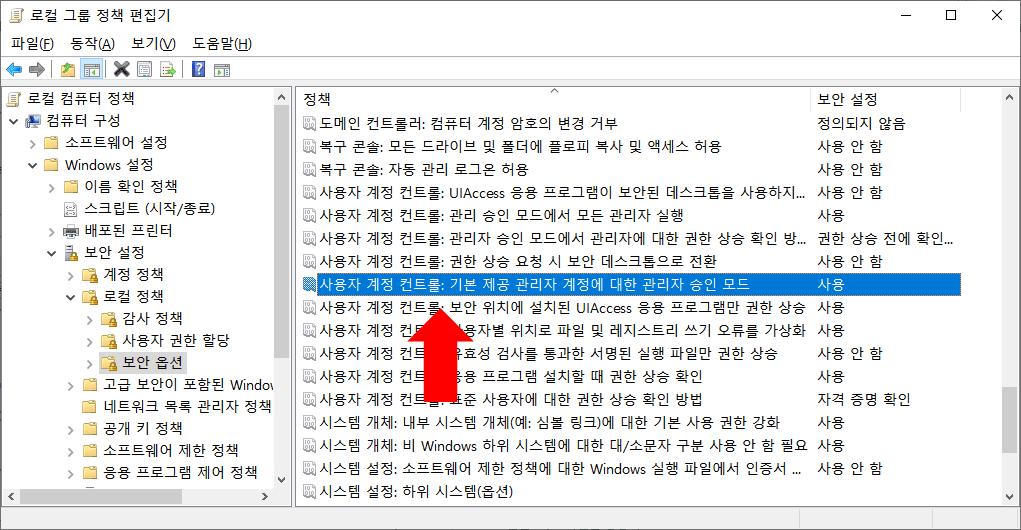
Task: Click the 계정 정책 folder icon
Action: click(90, 275)
